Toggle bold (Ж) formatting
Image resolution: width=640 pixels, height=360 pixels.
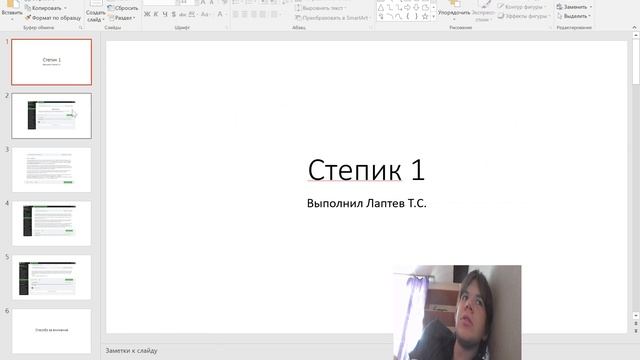pos(147,14)
